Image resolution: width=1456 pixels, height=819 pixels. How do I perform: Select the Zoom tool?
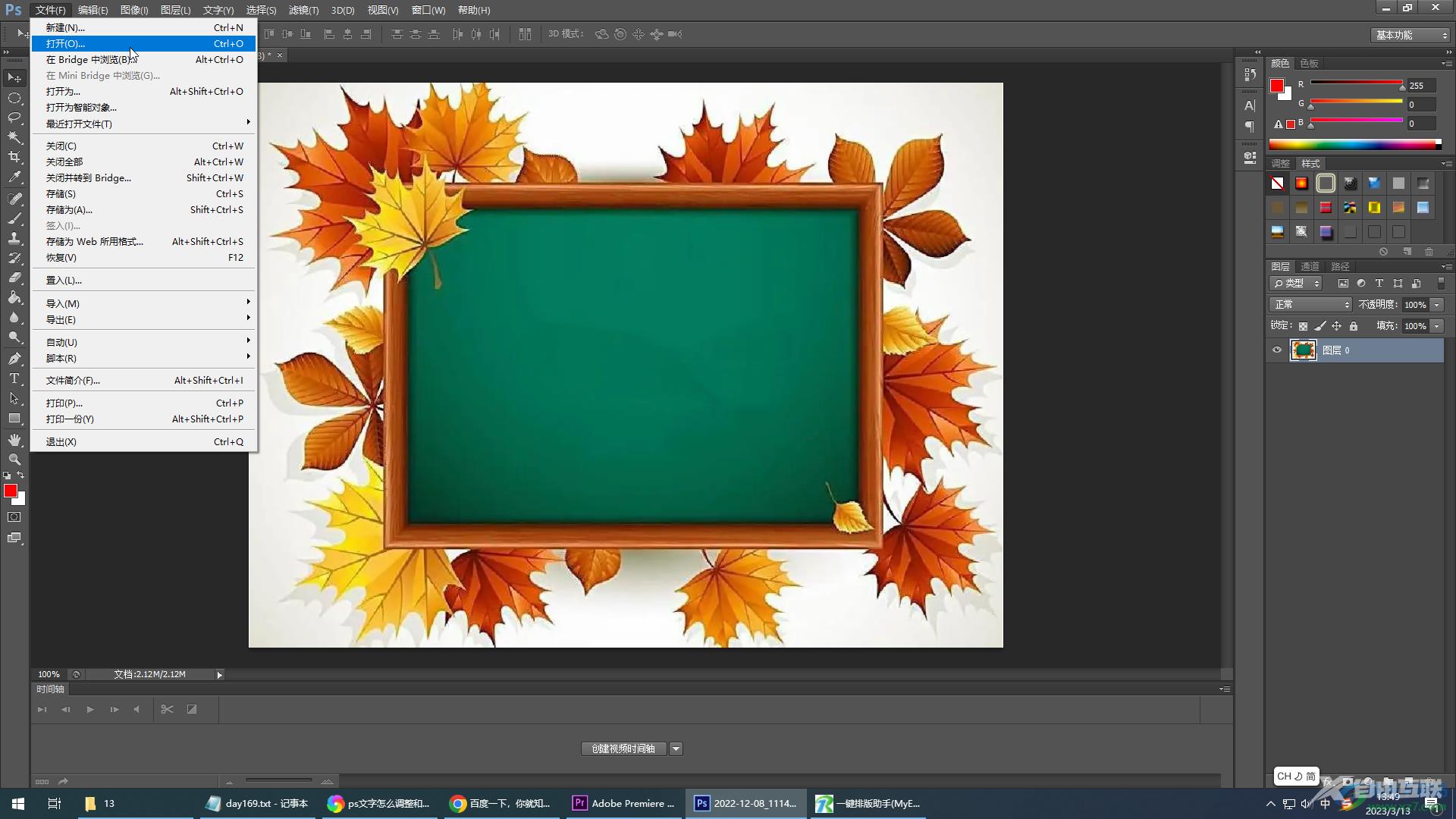pyautogui.click(x=14, y=460)
